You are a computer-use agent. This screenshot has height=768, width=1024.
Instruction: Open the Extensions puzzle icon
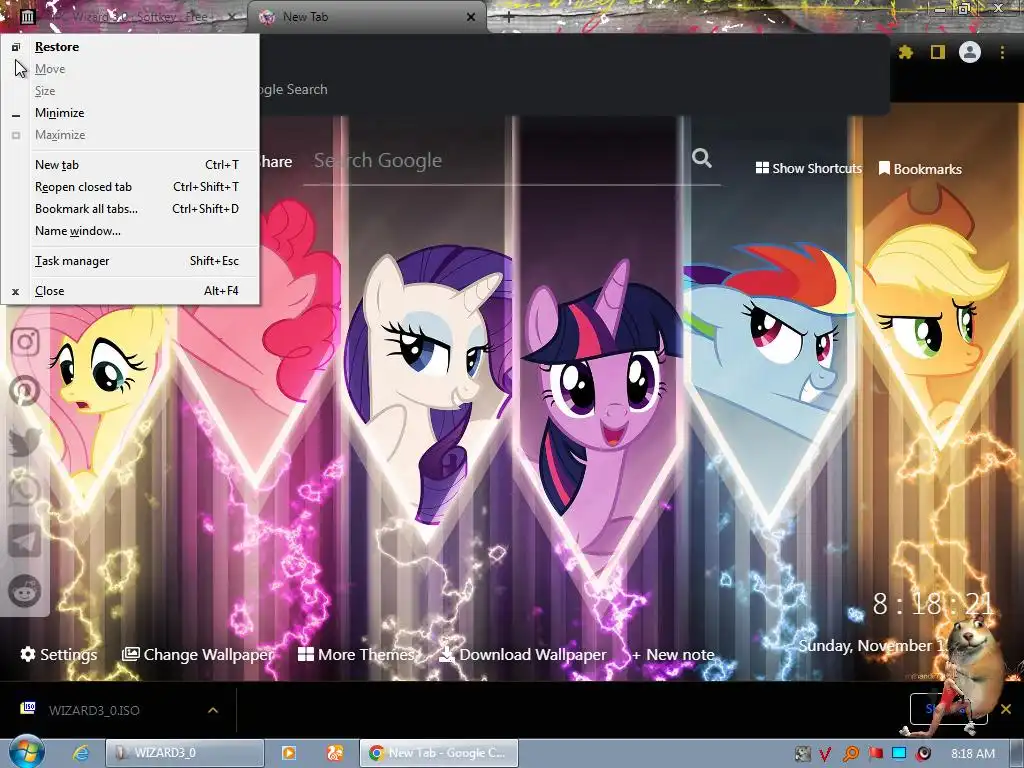(906, 52)
